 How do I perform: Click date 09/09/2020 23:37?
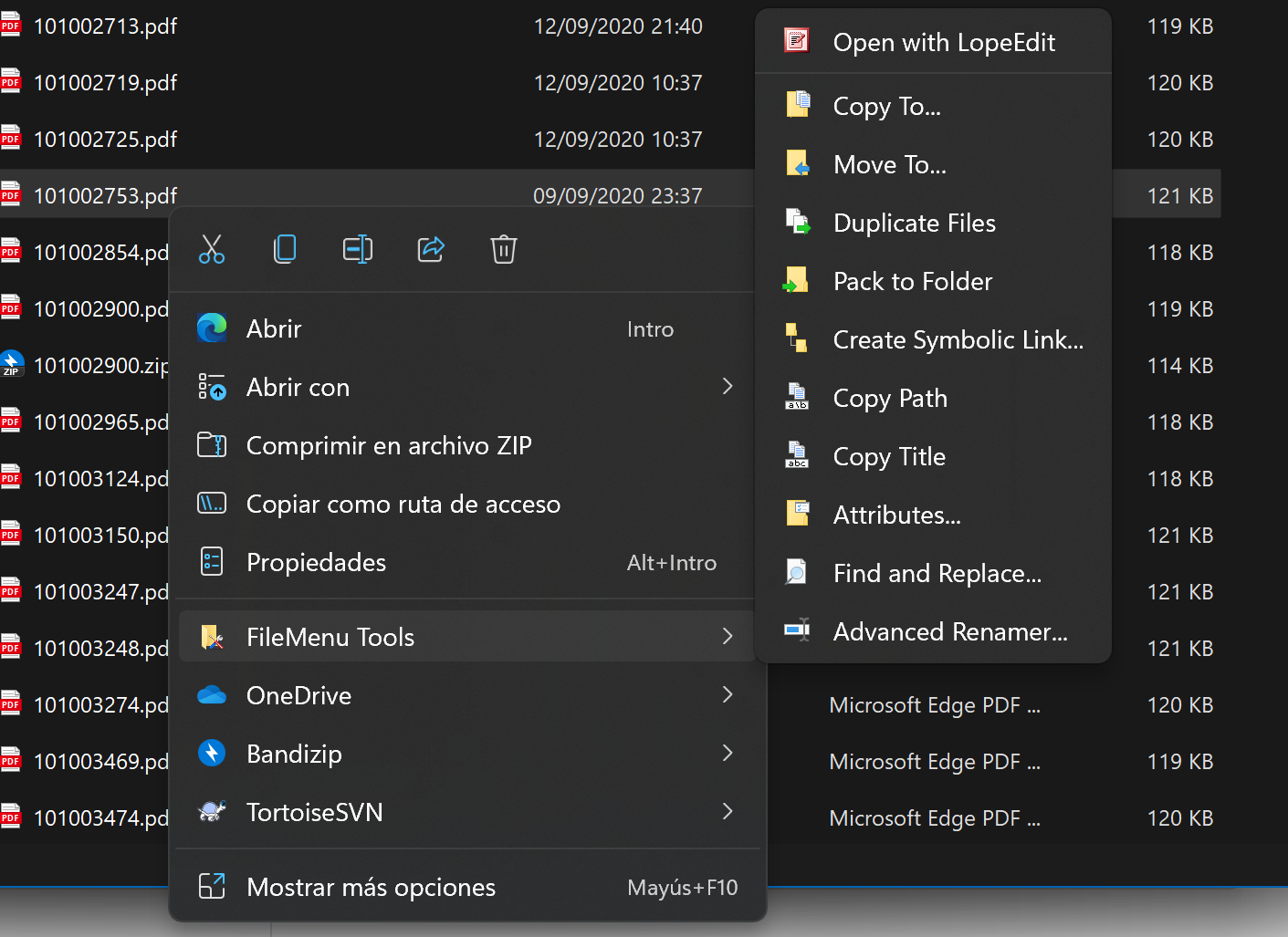pos(618,196)
